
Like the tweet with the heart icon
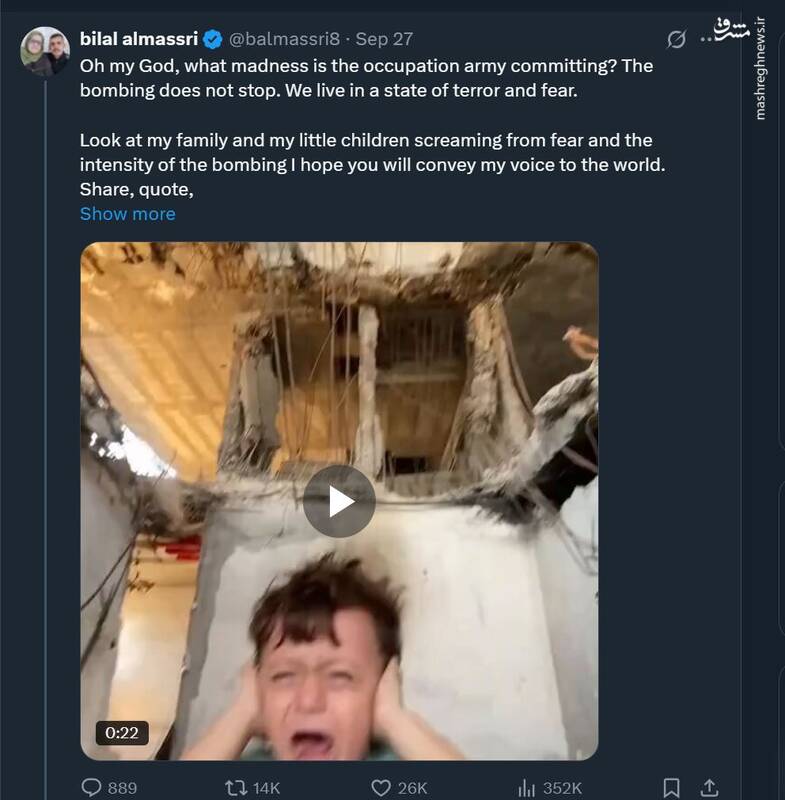point(380,788)
